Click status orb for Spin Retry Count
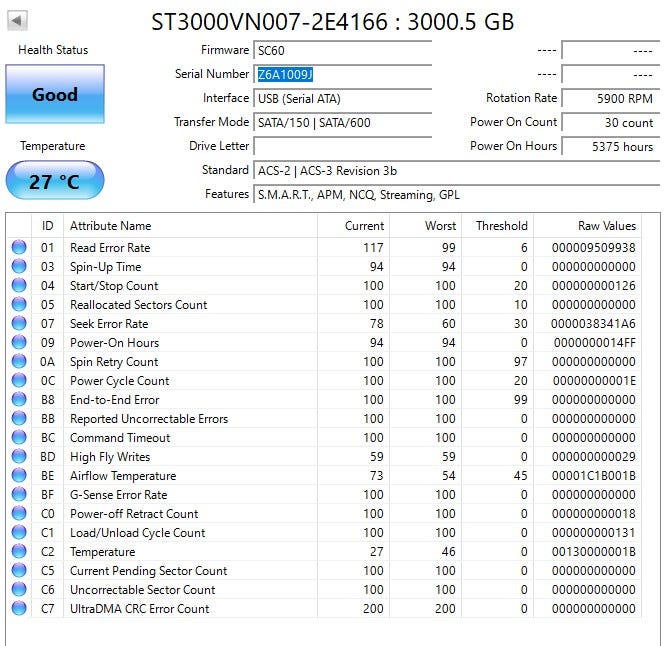This screenshot has height=646, width=667. [x=19, y=361]
